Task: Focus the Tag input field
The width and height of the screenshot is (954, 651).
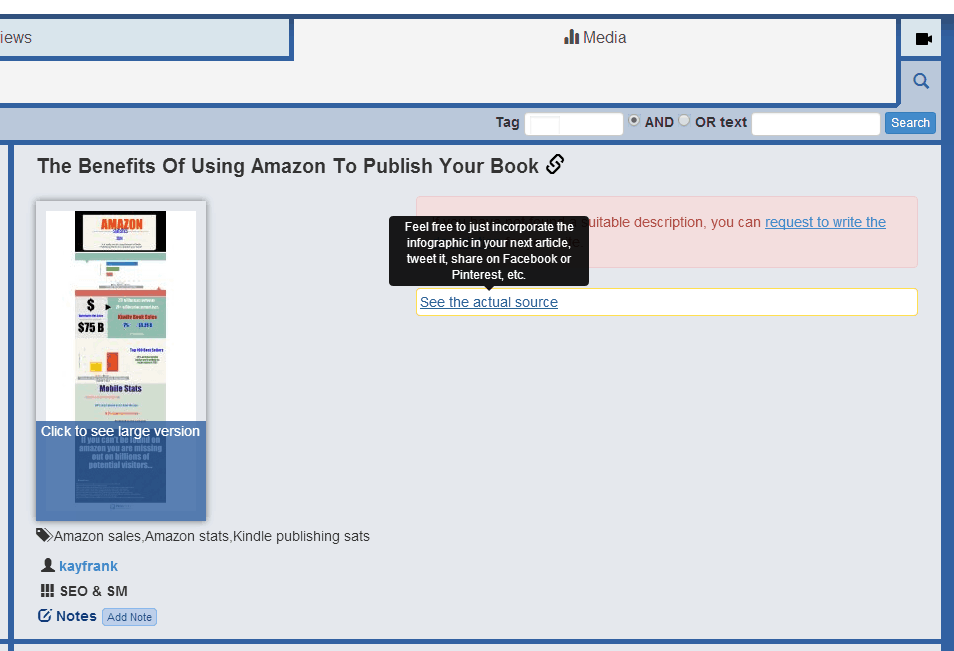Action: point(573,123)
